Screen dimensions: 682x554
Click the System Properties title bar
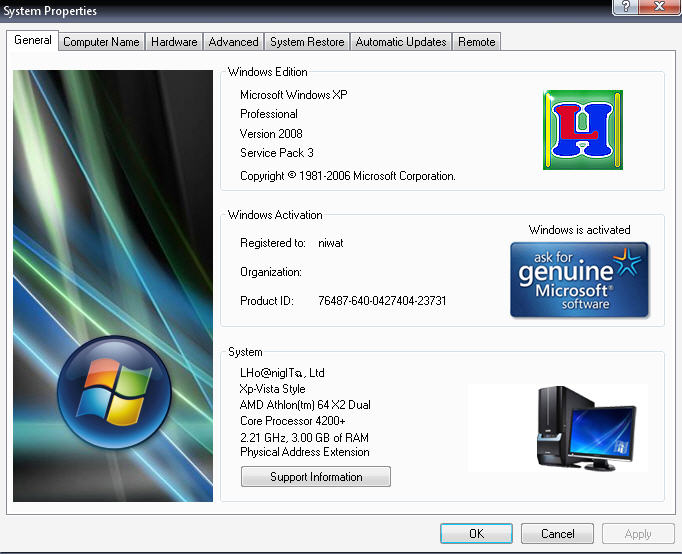tap(304, 10)
